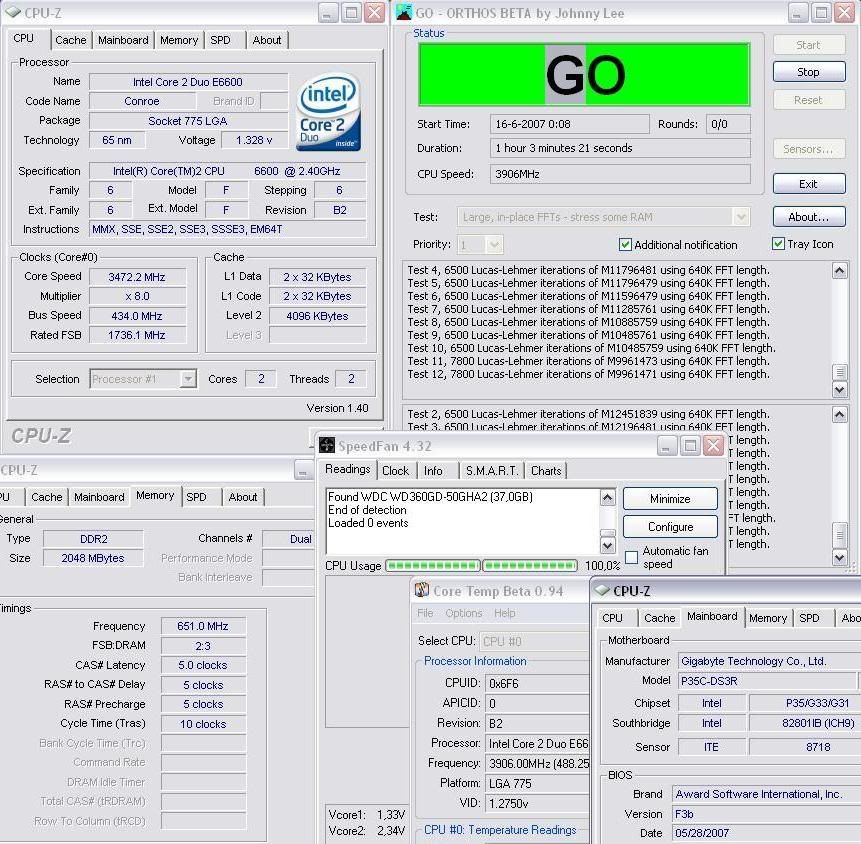The image size is (861, 844).
Task: Open the S.M.A.R.T. tab in SpeedFan
Action: pyautogui.click(x=491, y=471)
